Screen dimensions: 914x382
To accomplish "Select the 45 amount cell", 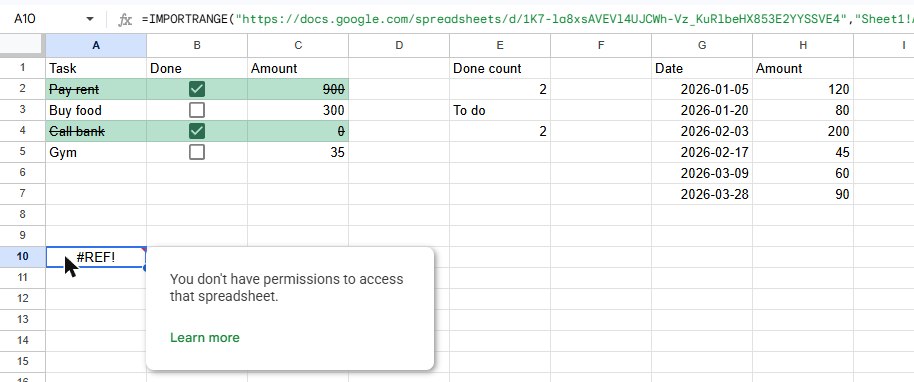I will click(803, 152).
